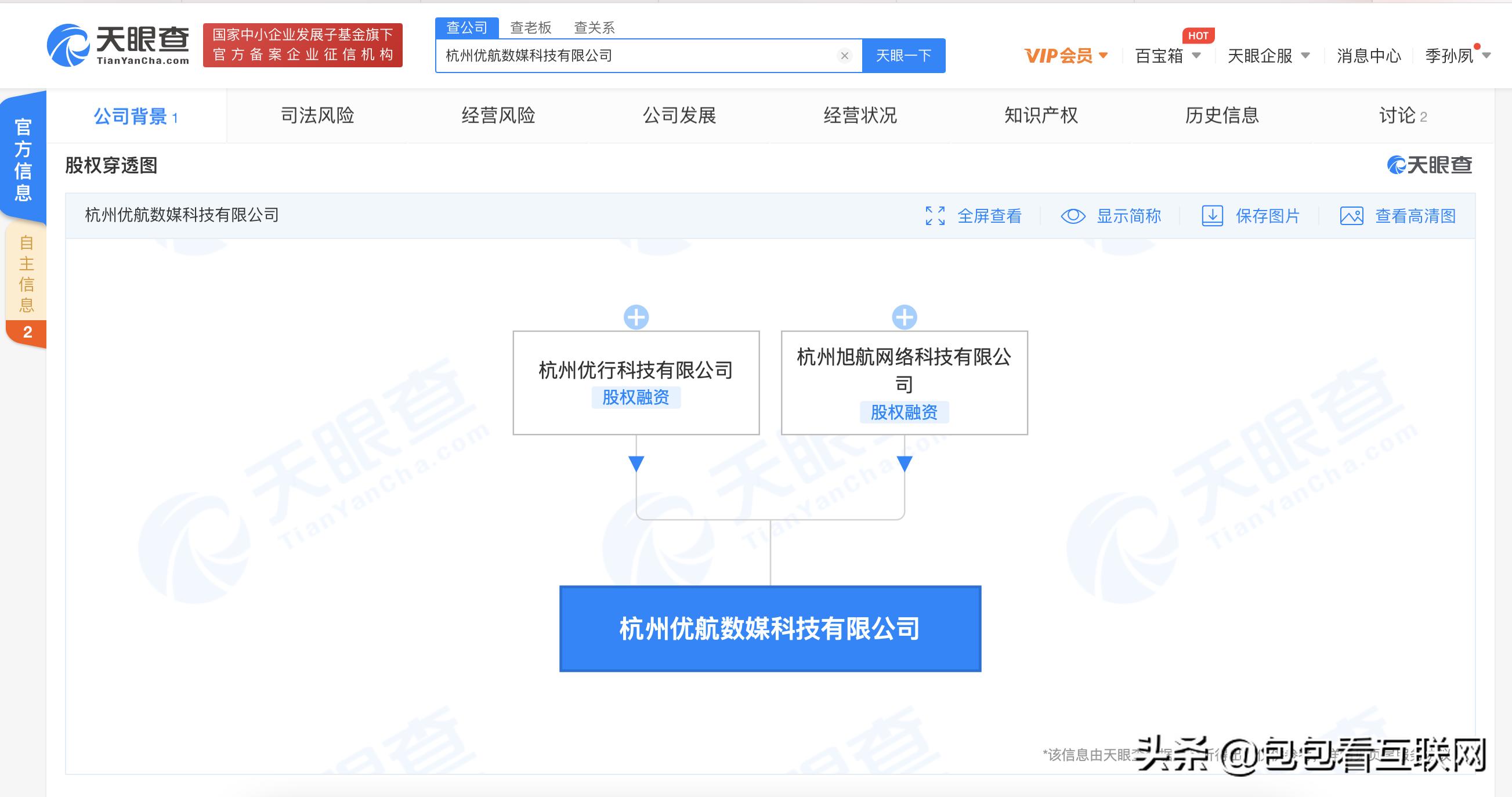This screenshot has height=797, width=1512.
Task: Clear search box using the × icon
Action: pyautogui.click(x=844, y=56)
